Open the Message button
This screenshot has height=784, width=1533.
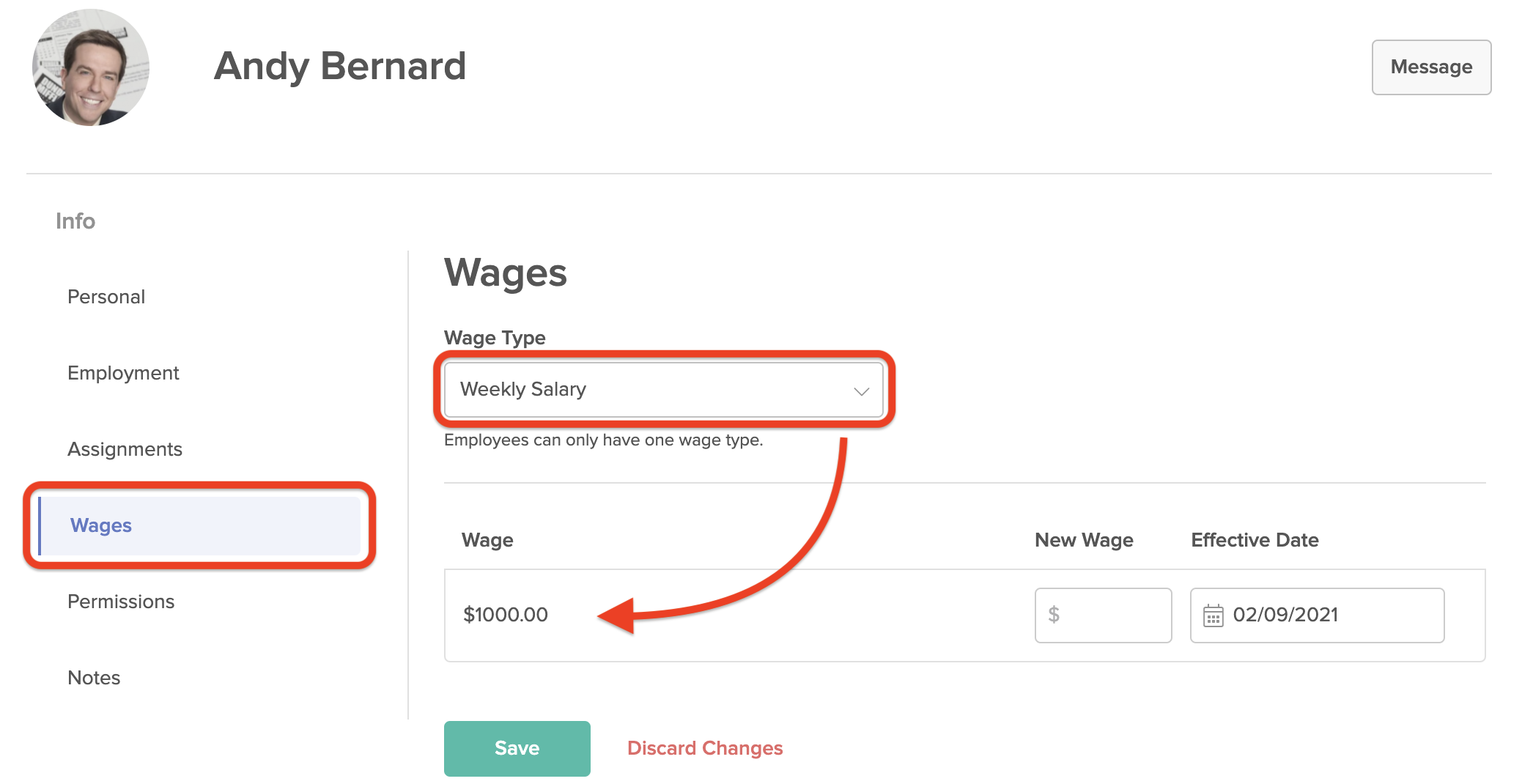(x=1430, y=67)
